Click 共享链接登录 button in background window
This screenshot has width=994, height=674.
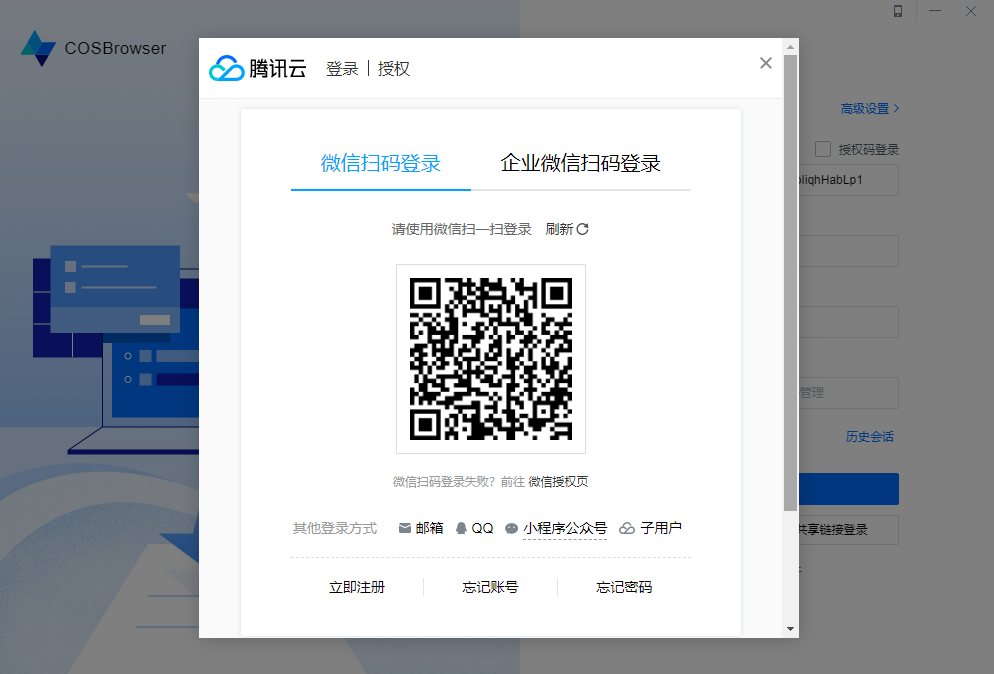click(x=848, y=529)
